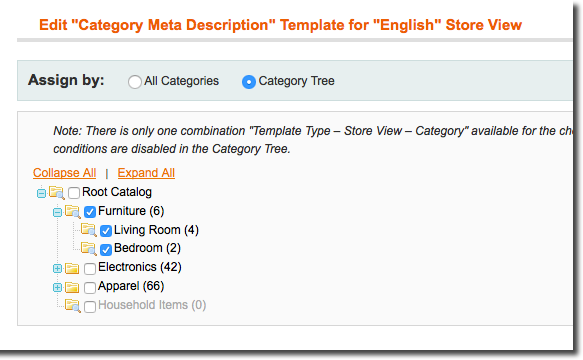Uncheck the Living Room checkbox
The width and height of the screenshot is (583, 360).
click(x=106, y=231)
